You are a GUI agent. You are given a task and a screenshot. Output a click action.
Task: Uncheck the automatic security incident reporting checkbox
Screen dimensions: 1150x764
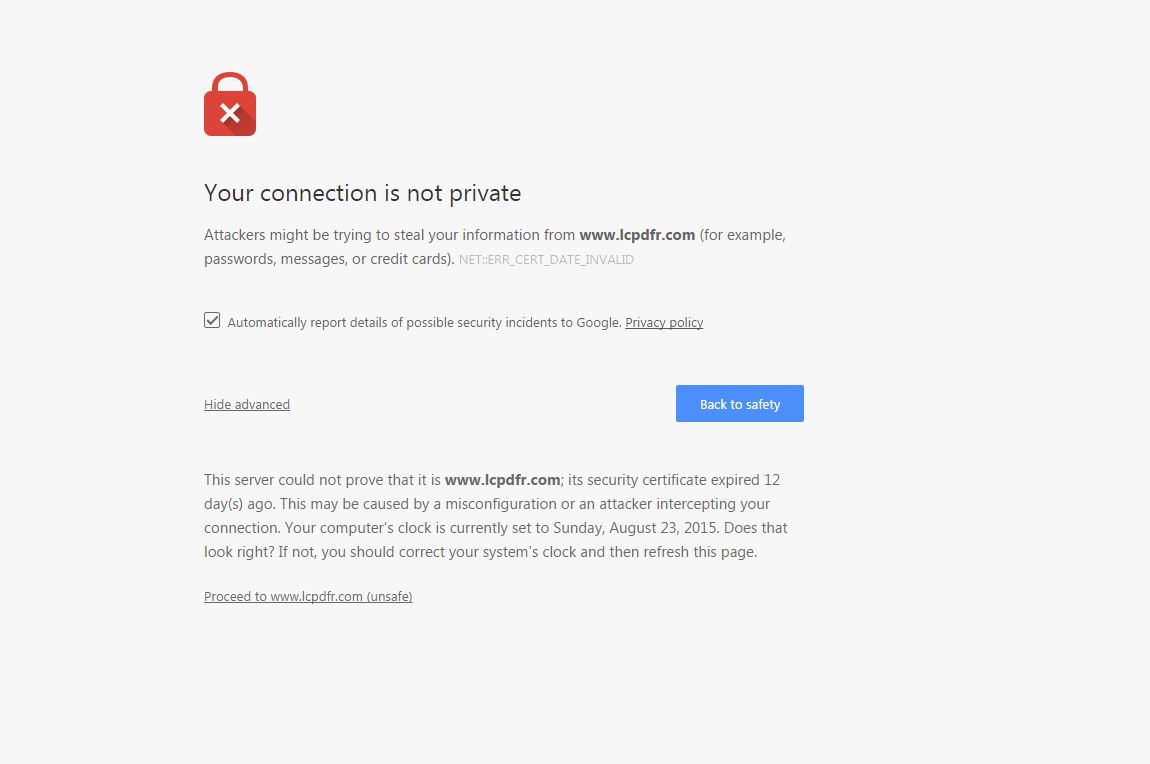[212, 321]
